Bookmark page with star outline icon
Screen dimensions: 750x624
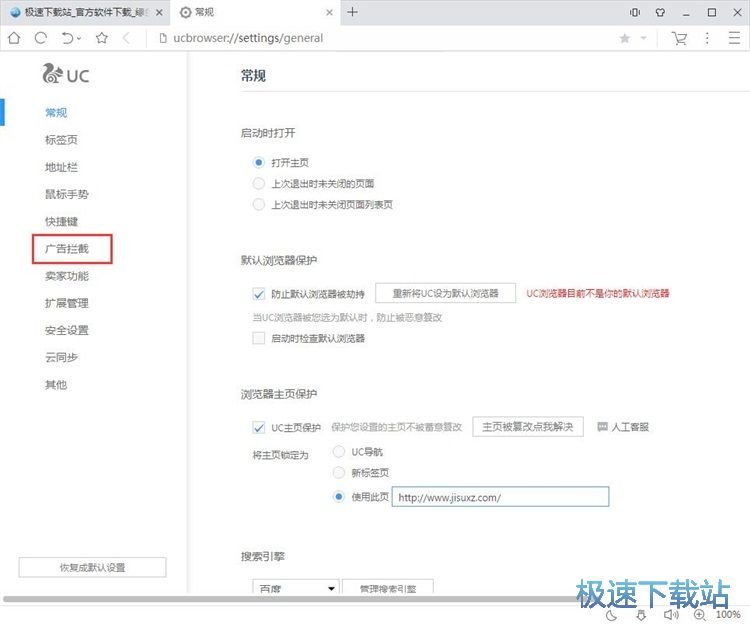pos(101,38)
